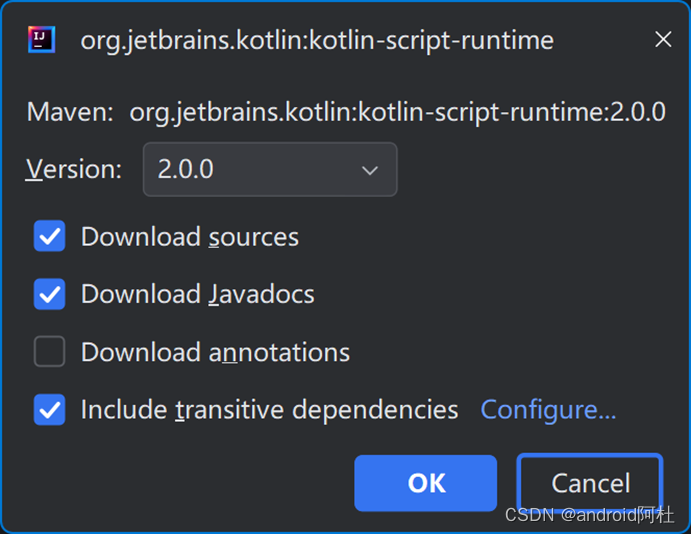Screen dimensions: 691x534
Task: Click the dialog title org.jetbrains.kotlin:kotlin-script-runtime
Action: 317,41
